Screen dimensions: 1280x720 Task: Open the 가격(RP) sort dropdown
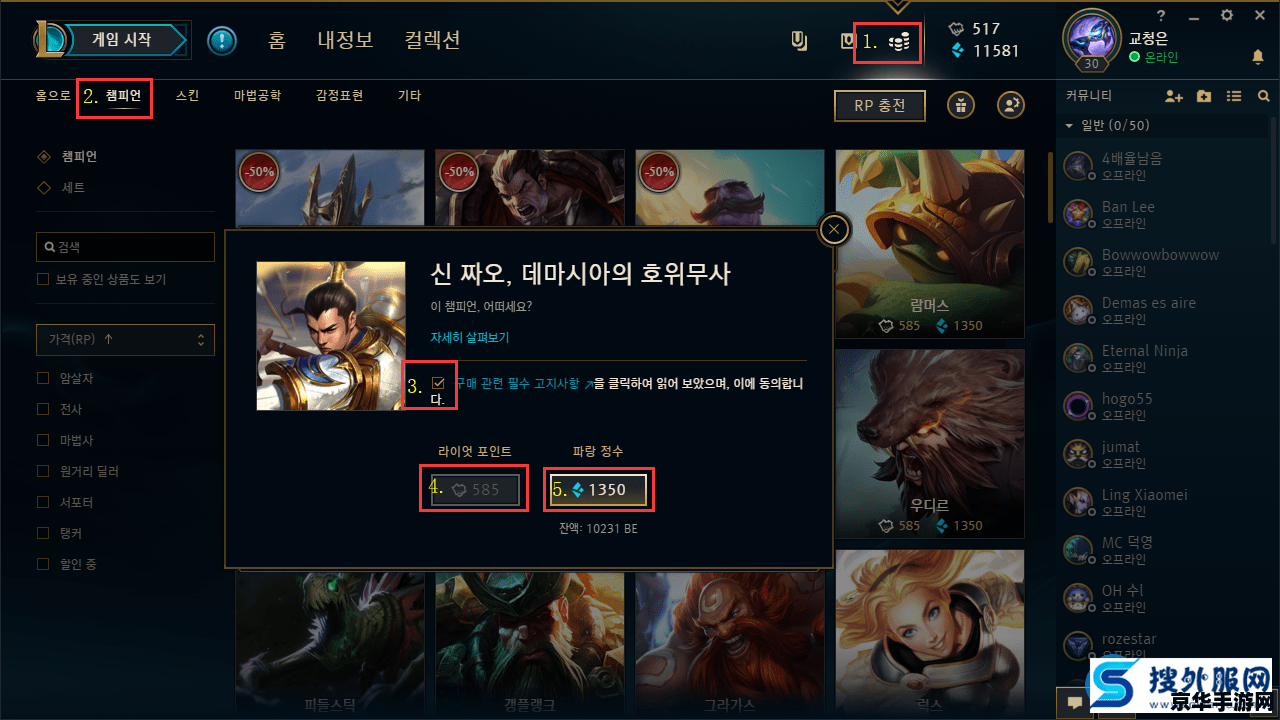125,339
